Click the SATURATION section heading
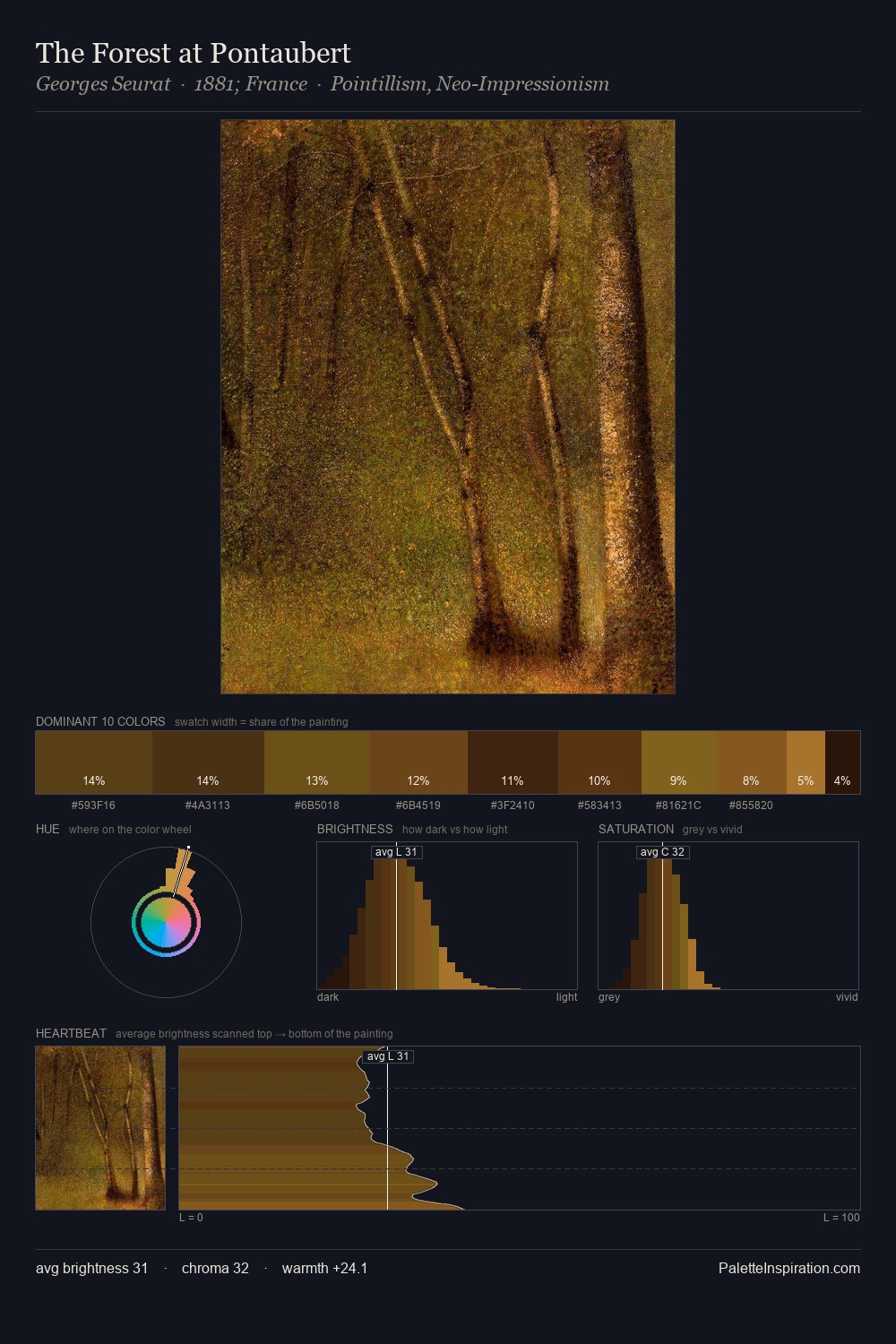Screen dimensions: 896x1344 (636, 829)
